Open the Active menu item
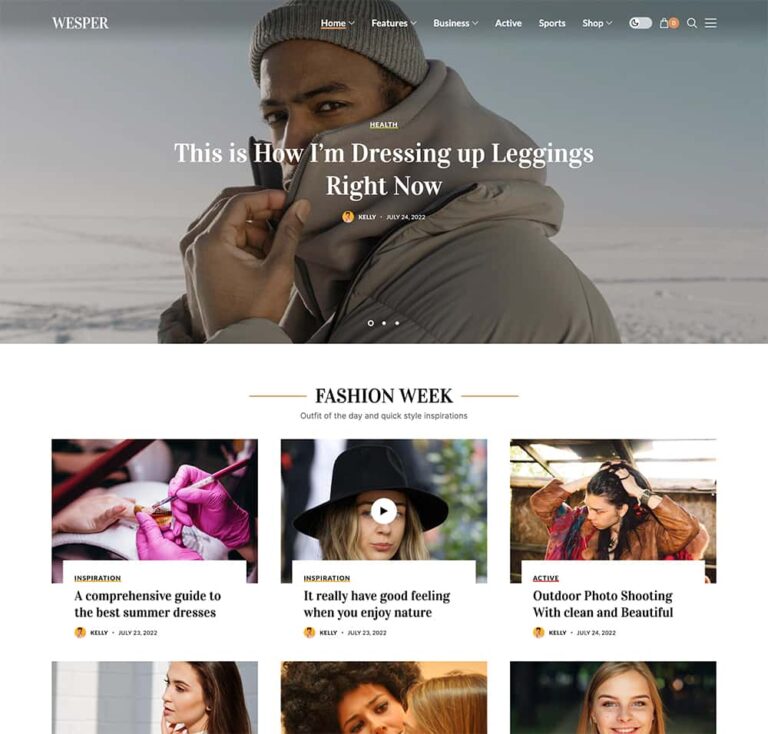The height and width of the screenshot is (734, 768). (x=508, y=23)
